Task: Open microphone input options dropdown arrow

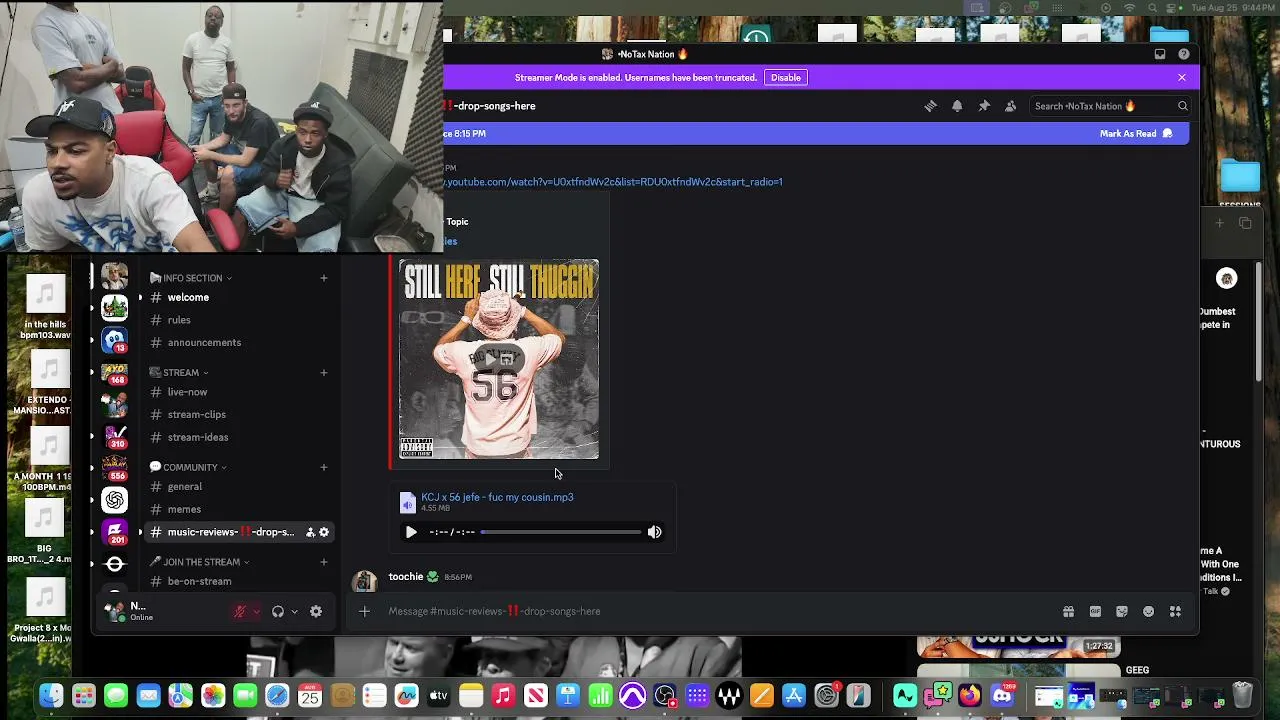Action: coord(256,611)
